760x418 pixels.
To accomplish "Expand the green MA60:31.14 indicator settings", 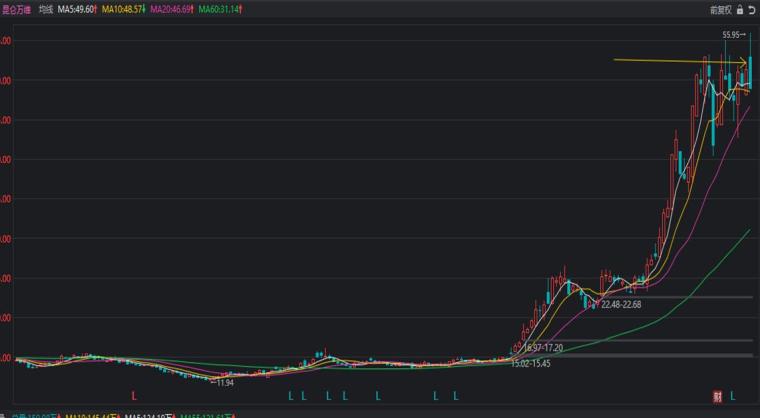I will point(221,9).
